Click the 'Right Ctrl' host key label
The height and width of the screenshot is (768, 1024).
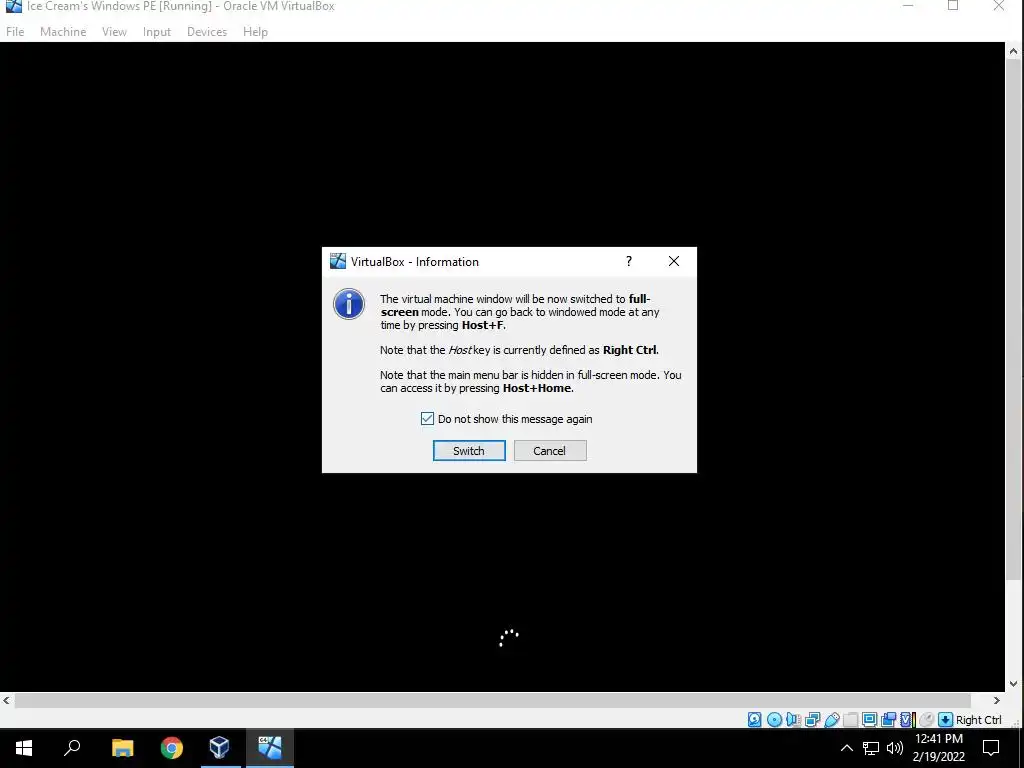(x=978, y=720)
